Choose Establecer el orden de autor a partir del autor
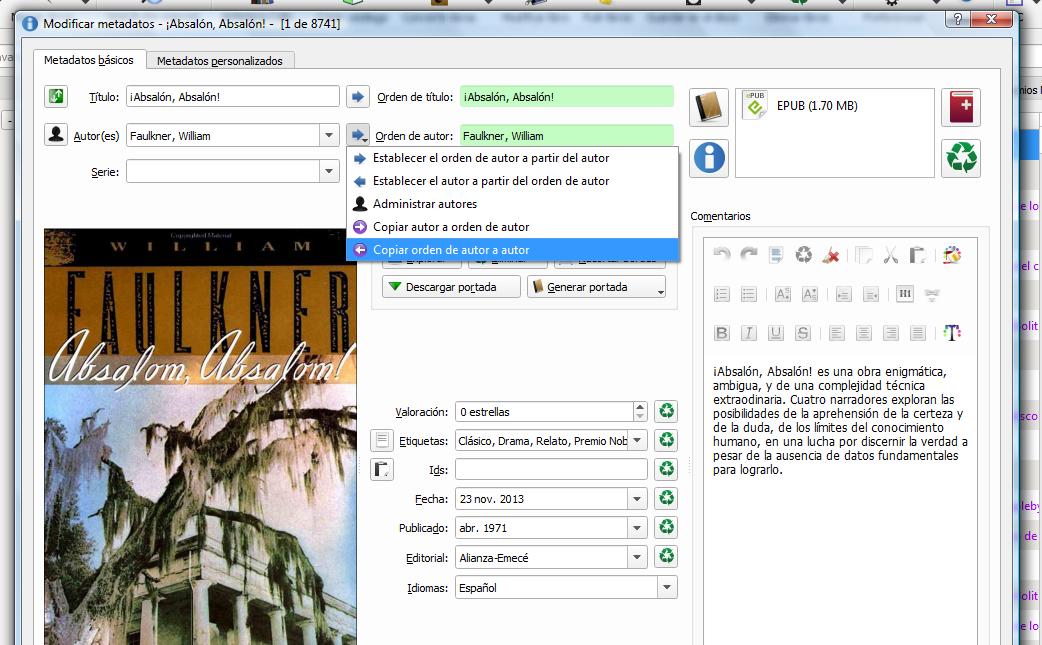Viewport: 1042px width, 645px height. [512, 158]
